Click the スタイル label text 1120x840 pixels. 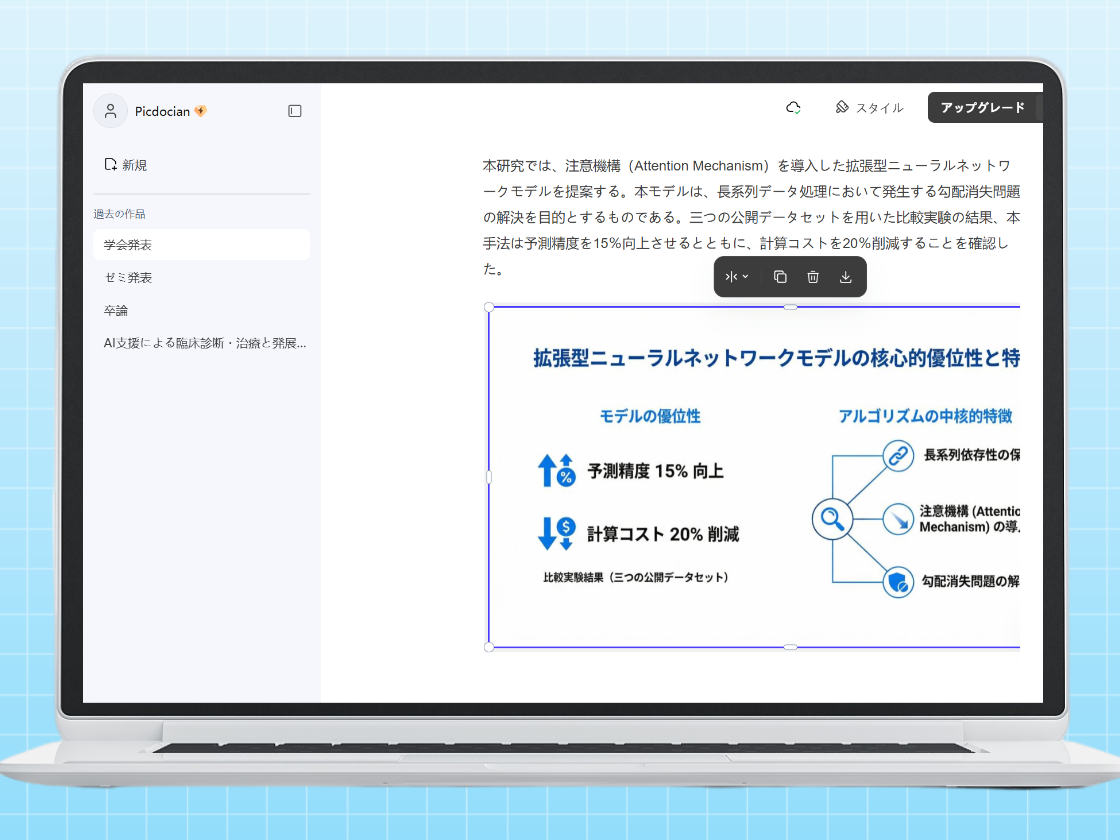tap(879, 108)
